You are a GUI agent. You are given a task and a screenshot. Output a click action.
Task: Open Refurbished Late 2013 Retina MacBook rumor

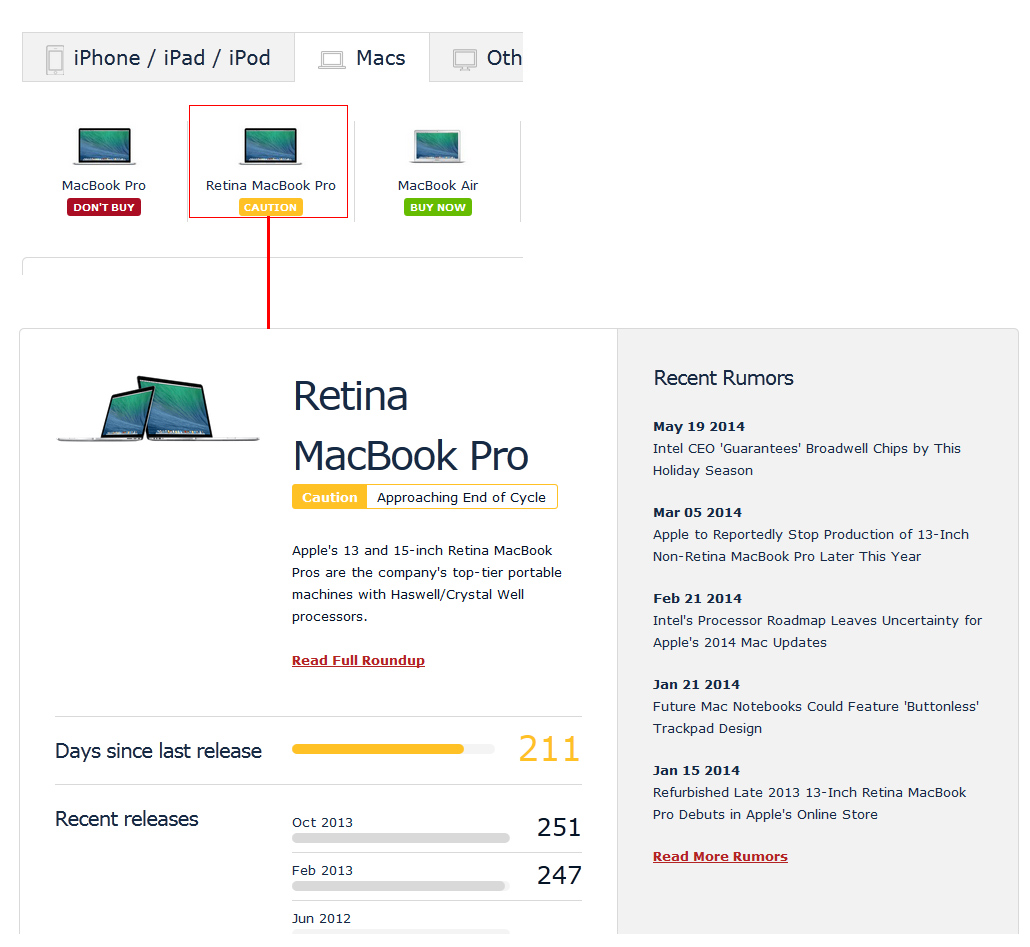click(809, 804)
